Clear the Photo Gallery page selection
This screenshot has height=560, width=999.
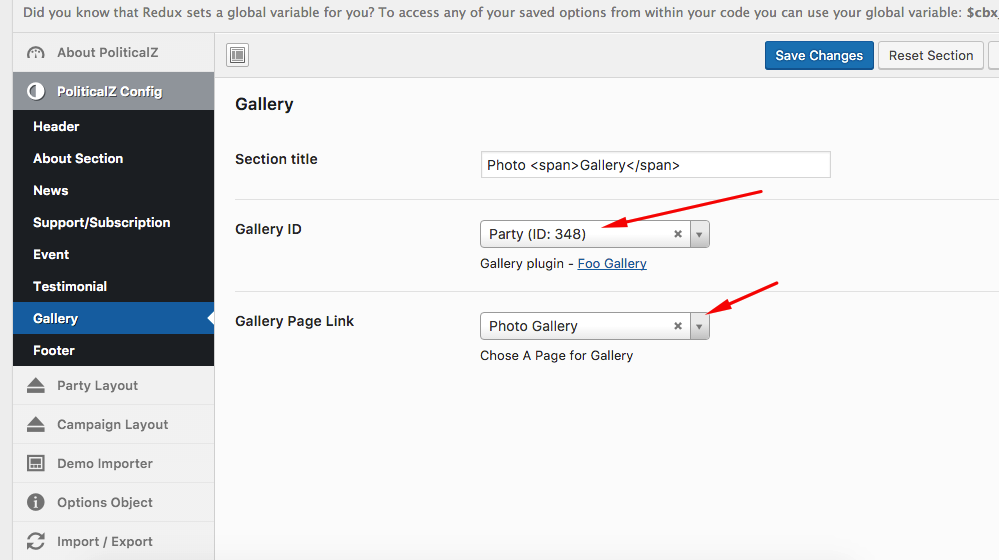point(678,326)
